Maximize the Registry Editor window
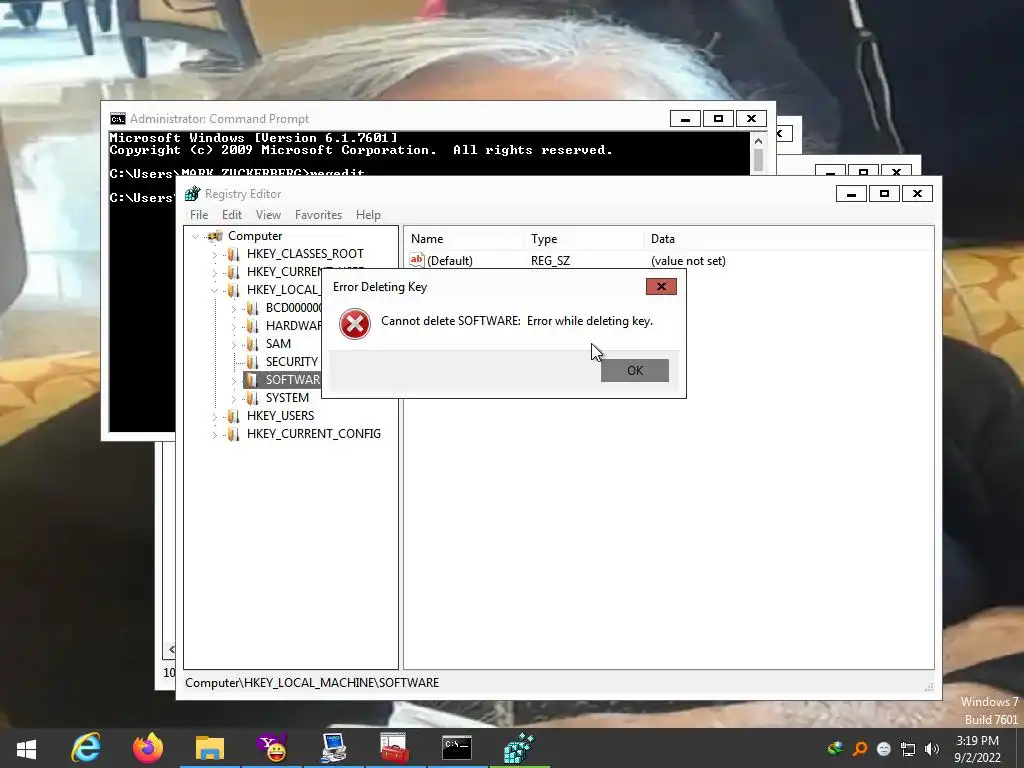Screen dimensions: 1024x768 (884, 193)
